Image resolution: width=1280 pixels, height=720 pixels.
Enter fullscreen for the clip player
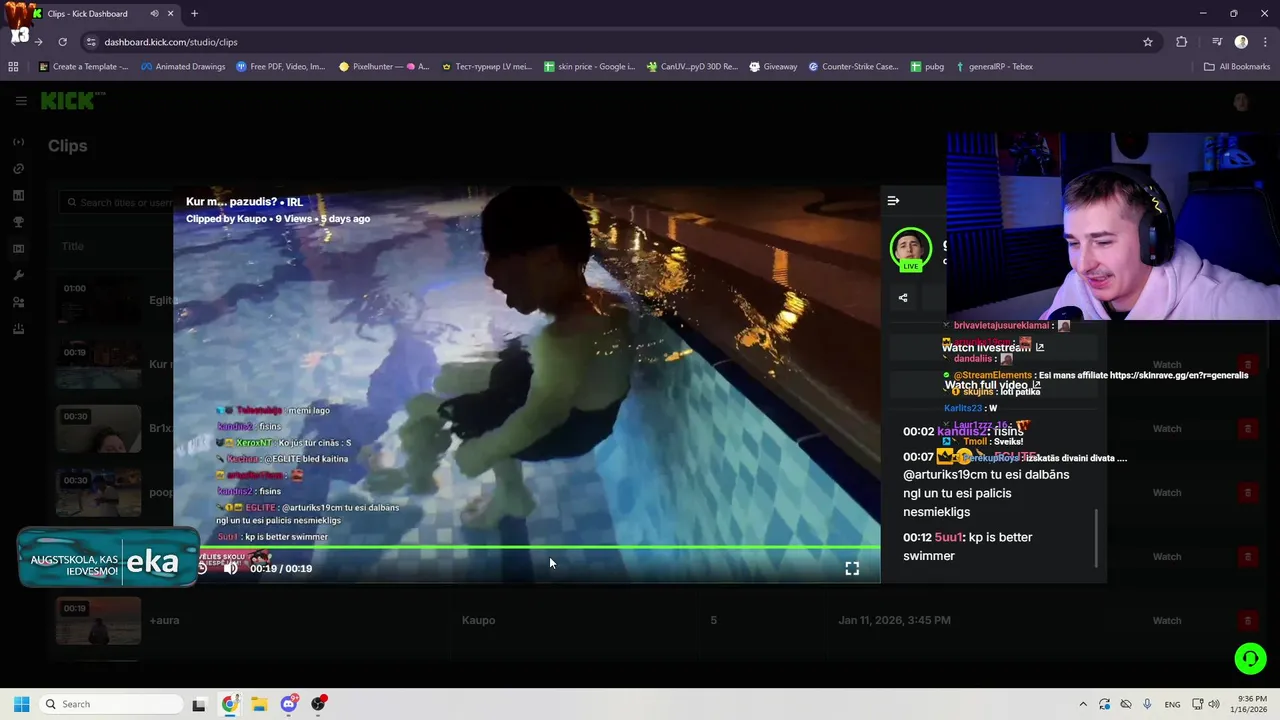pos(852,568)
